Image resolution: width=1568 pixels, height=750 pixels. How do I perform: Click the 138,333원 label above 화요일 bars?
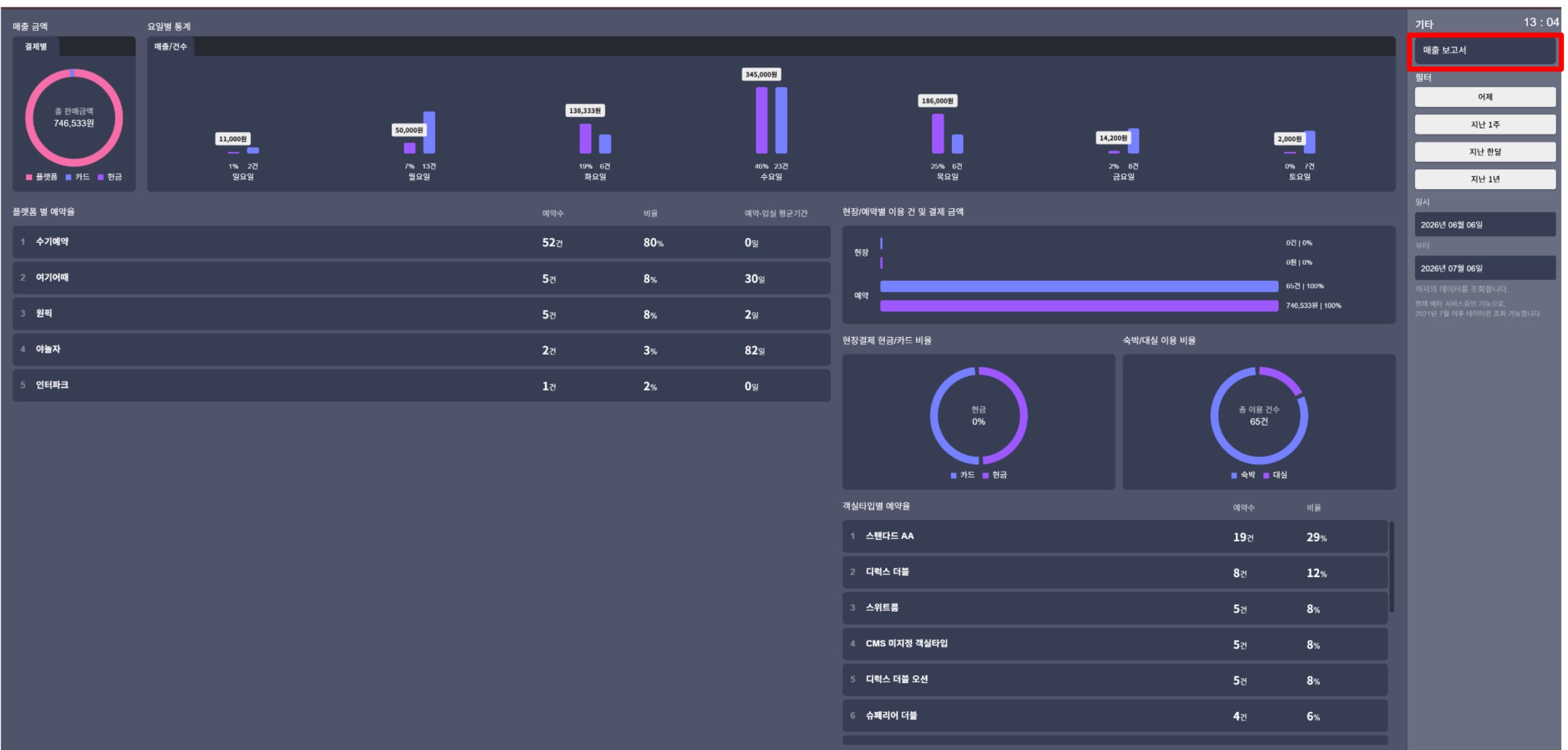tap(585, 111)
